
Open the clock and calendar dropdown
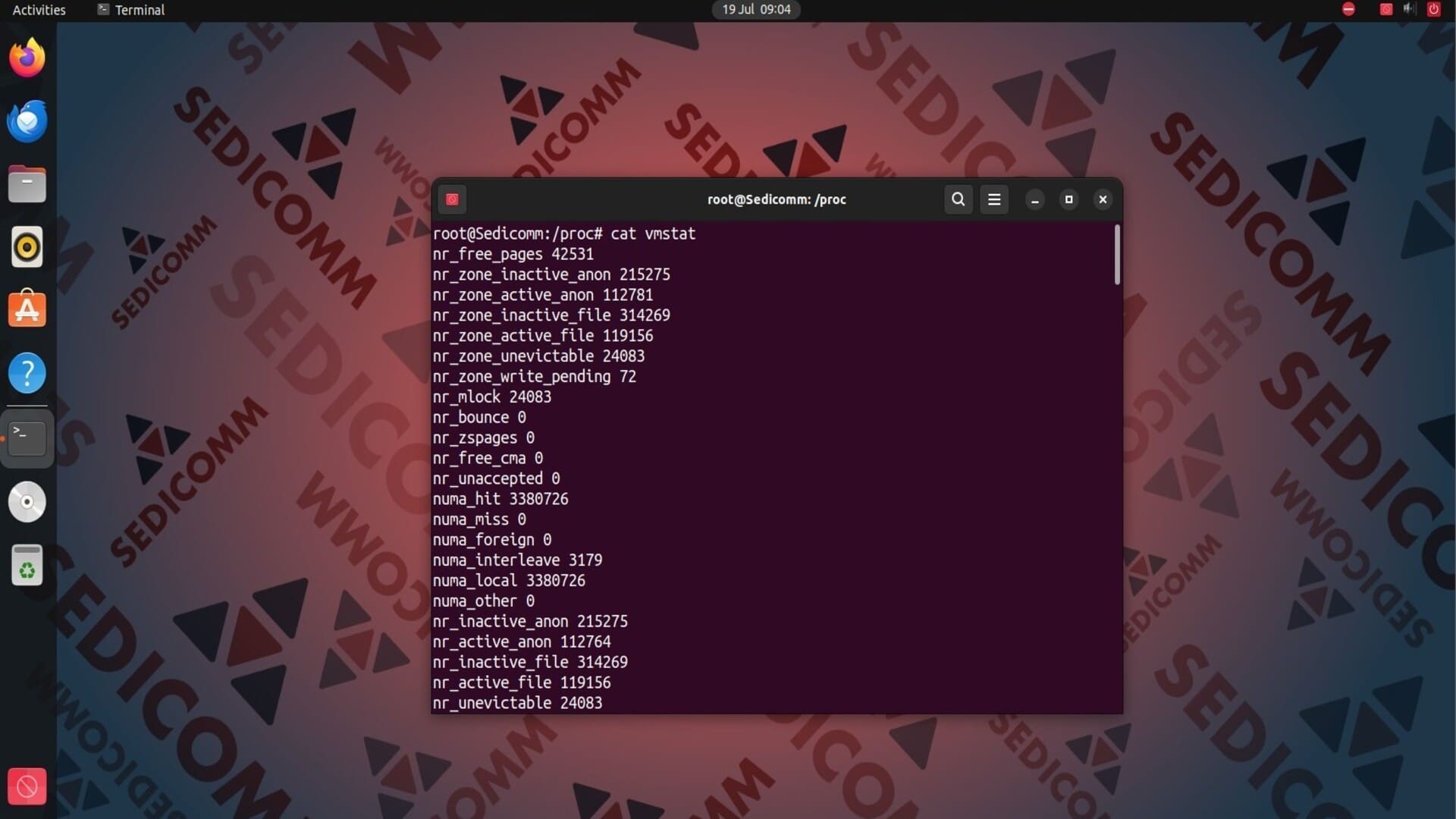click(x=756, y=10)
